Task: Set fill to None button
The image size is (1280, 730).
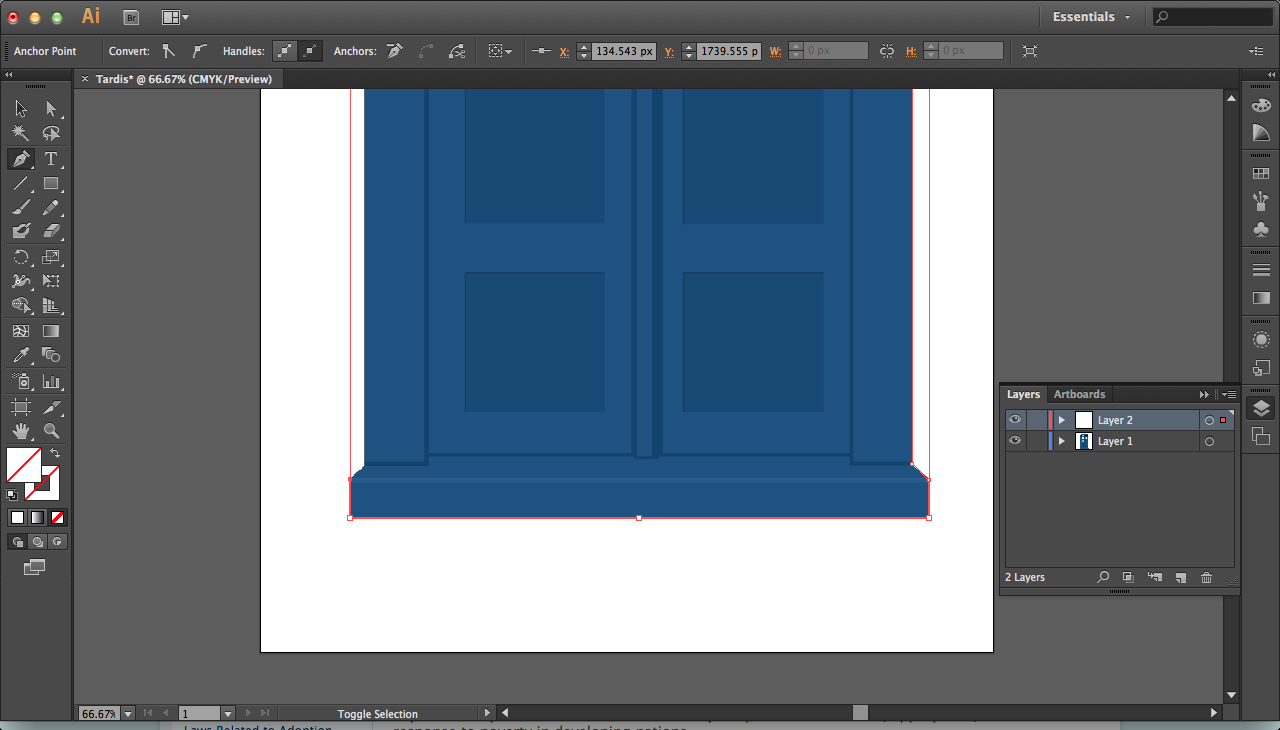Action: pos(57,517)
